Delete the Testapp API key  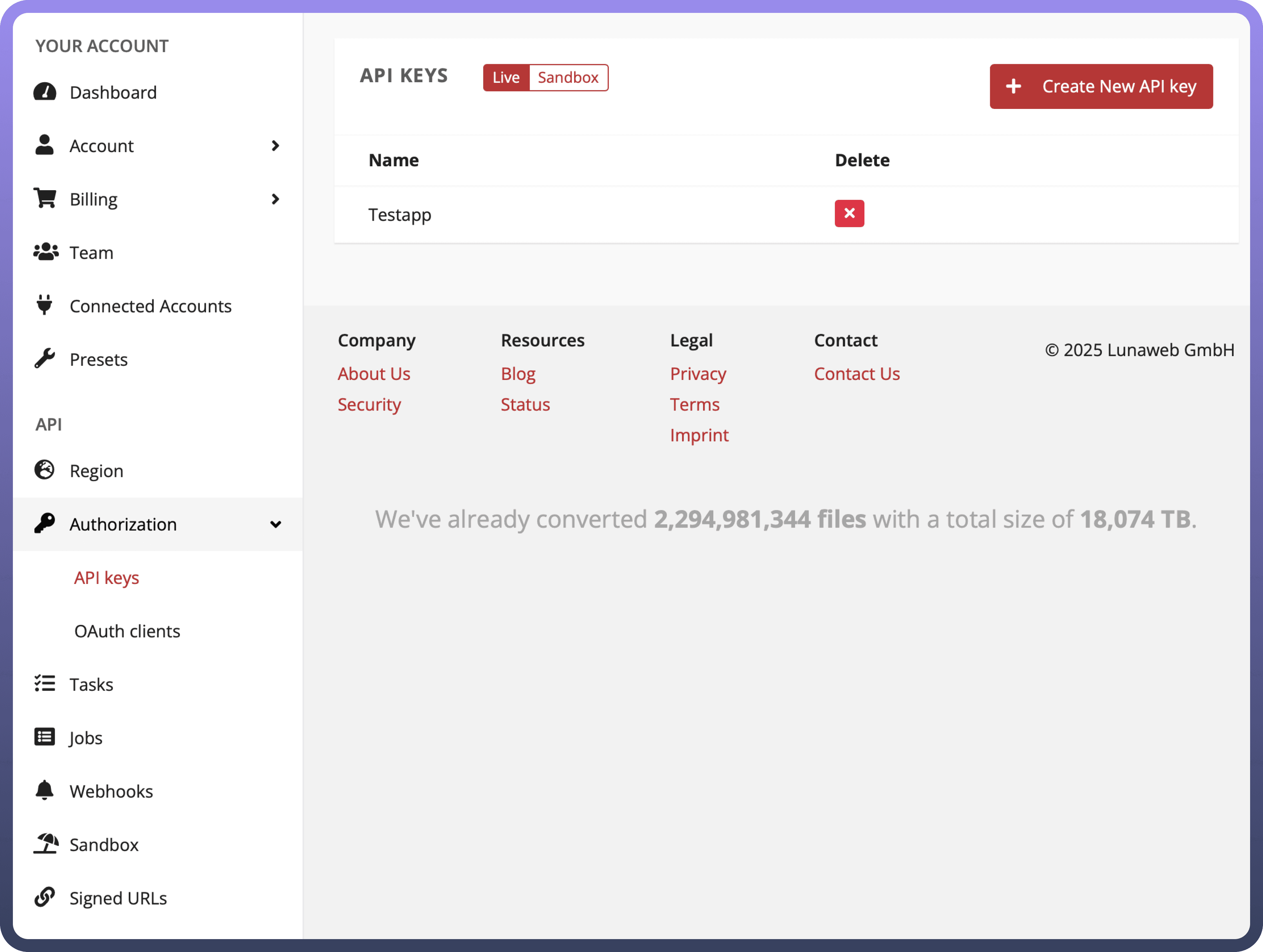[849, 214]
